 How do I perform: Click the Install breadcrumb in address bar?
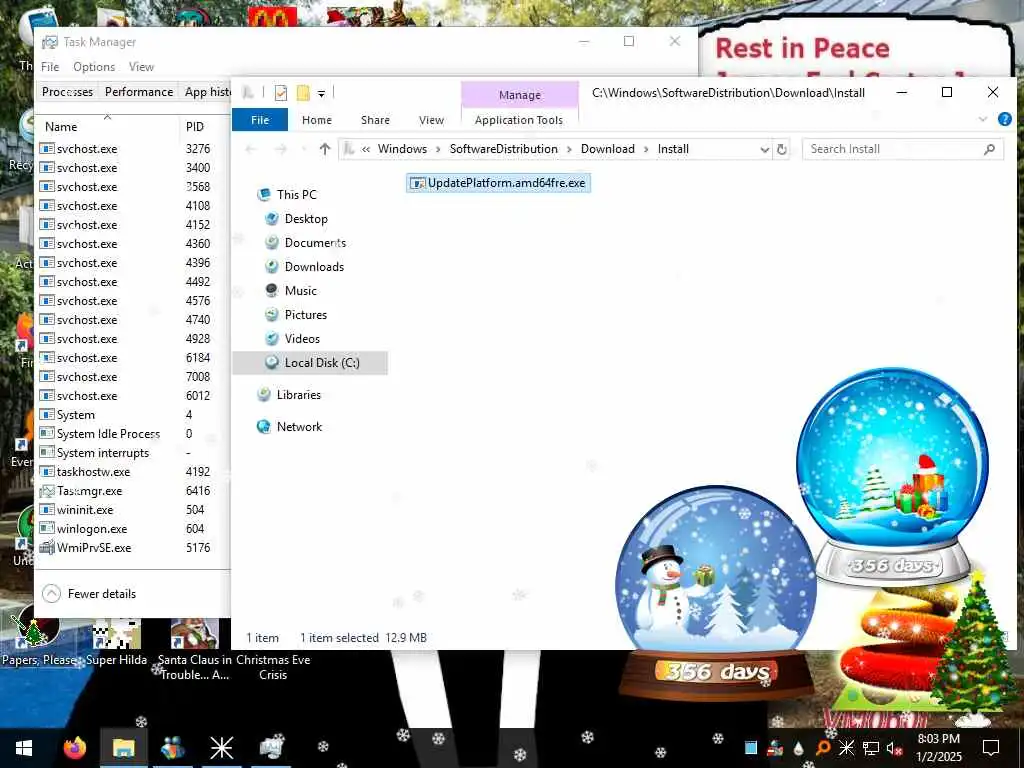pyautogui.click(x=673, y=150)
